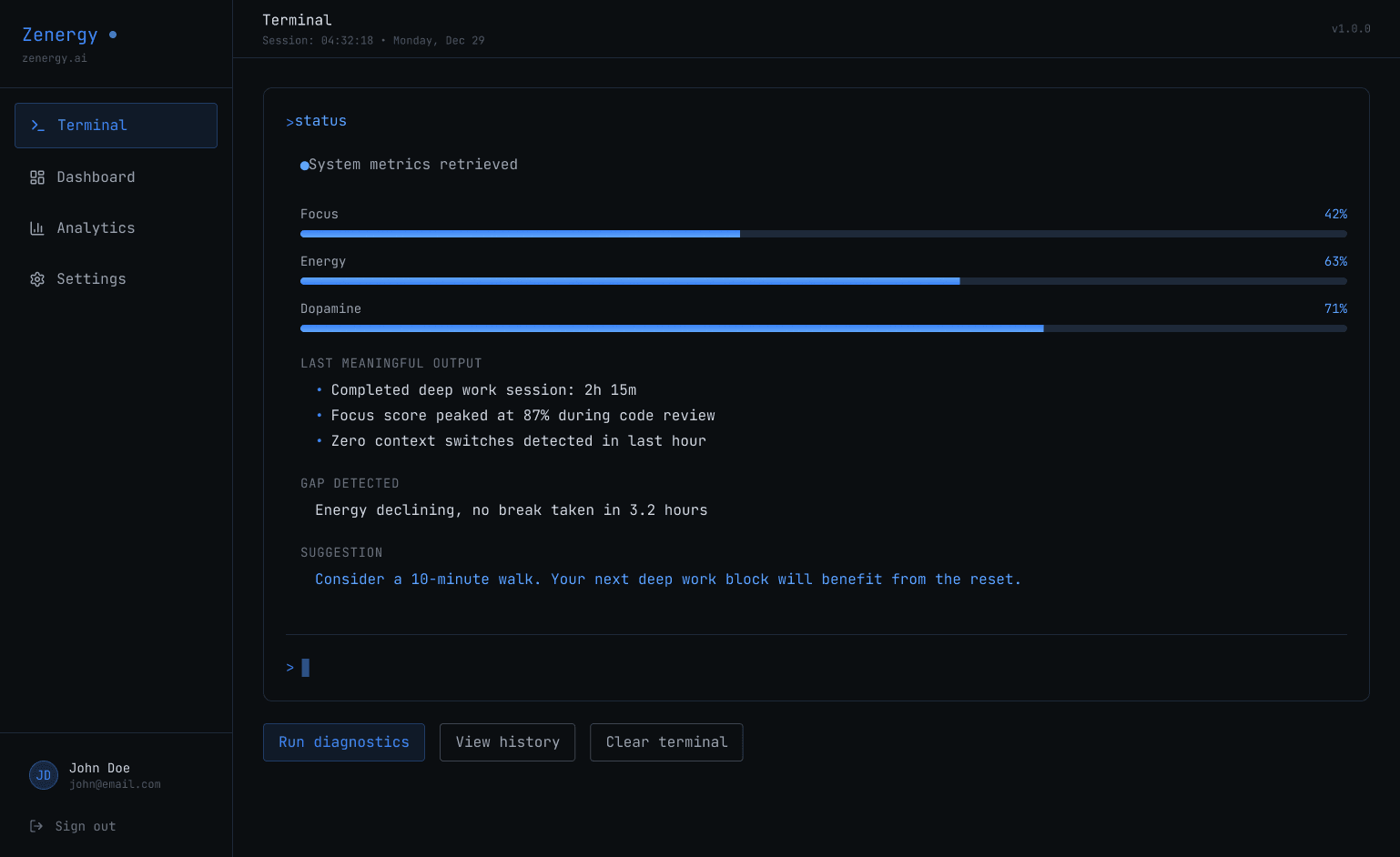Click the Dashboard grid icon
The width and height of the screenshot is (1400, 857).
click(37, 176)
